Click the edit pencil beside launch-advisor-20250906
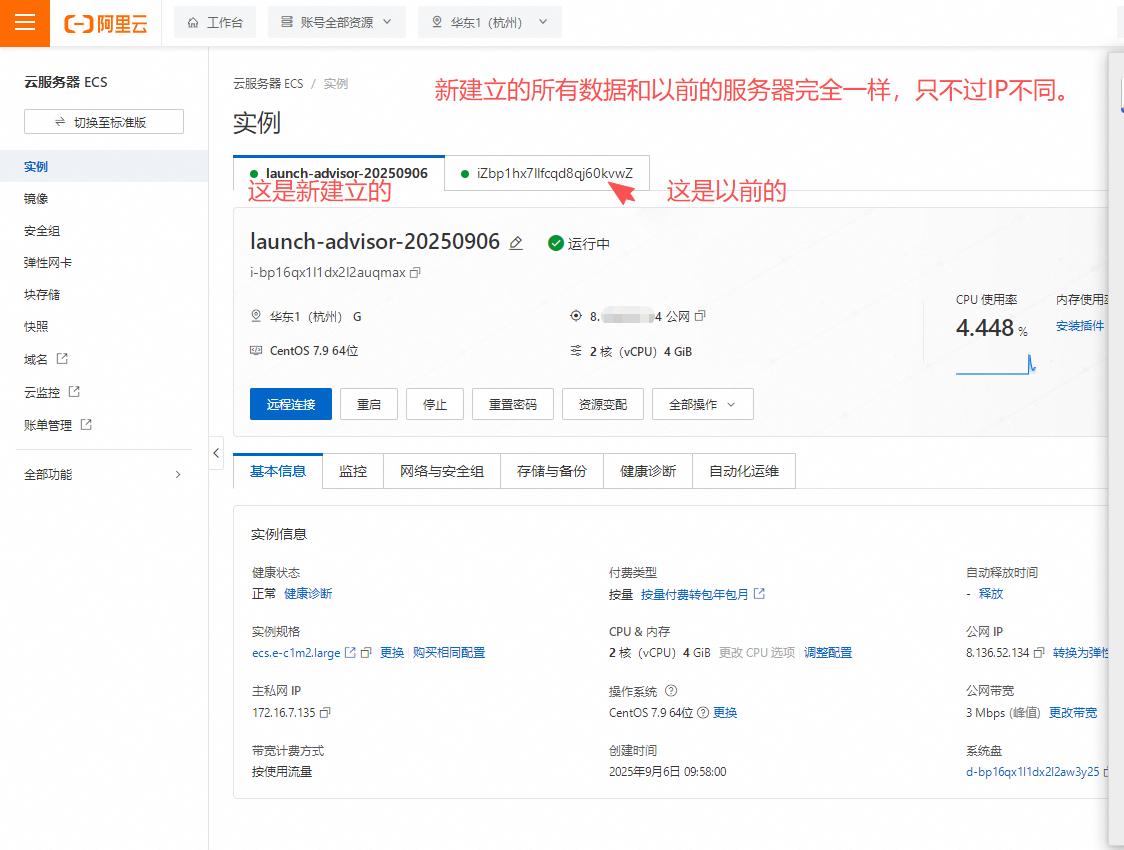Screen dimensions: 1124x850 tap(516, 243)
